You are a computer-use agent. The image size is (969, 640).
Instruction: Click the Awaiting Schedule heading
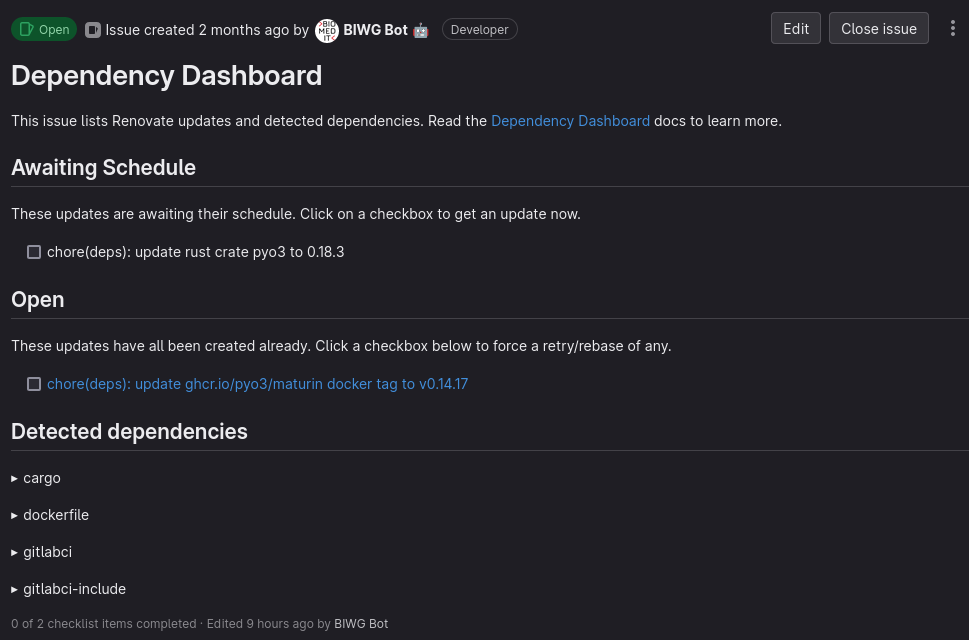pyautogui.click(x=103, y=167)
